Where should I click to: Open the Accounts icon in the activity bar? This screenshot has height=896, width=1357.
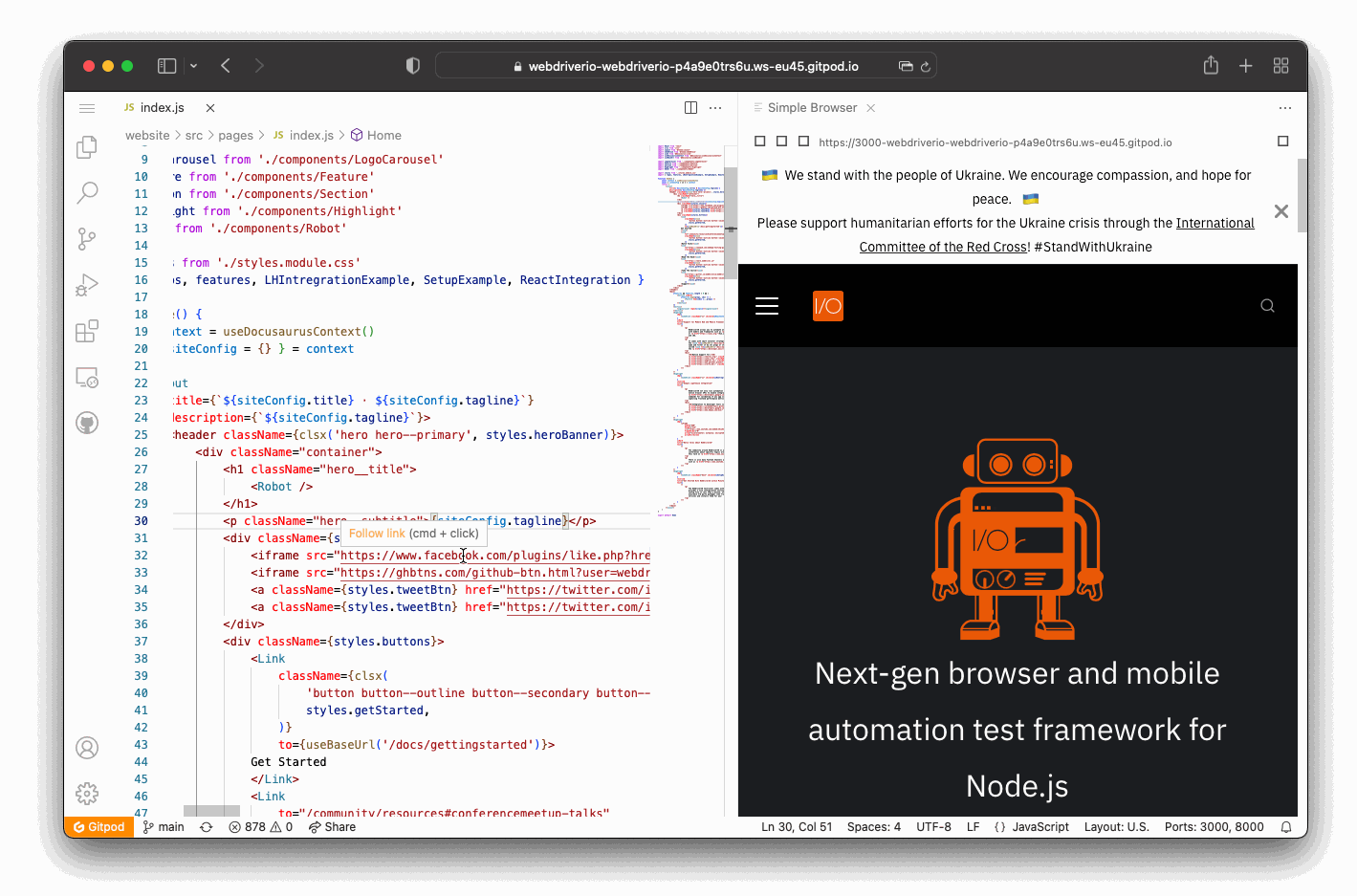[87, 748]
